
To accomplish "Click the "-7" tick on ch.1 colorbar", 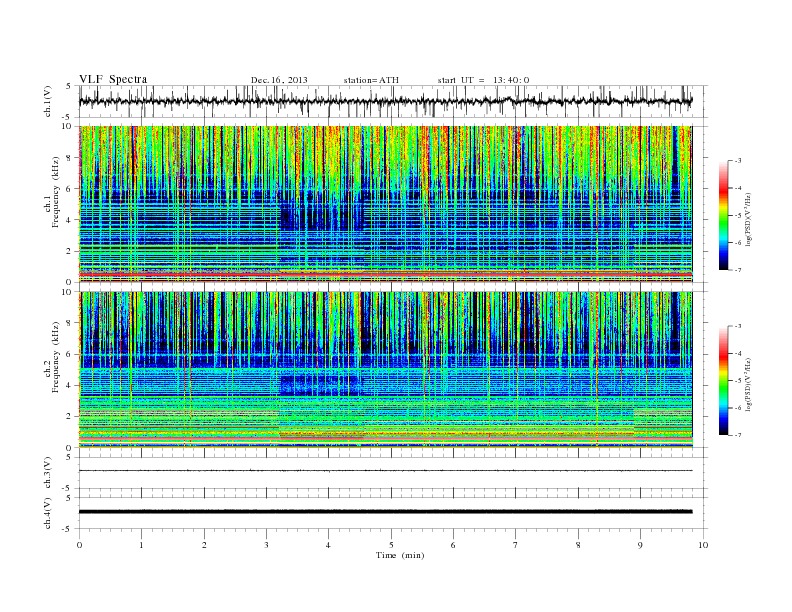I will pyautogui.click(x=738, y=270).
